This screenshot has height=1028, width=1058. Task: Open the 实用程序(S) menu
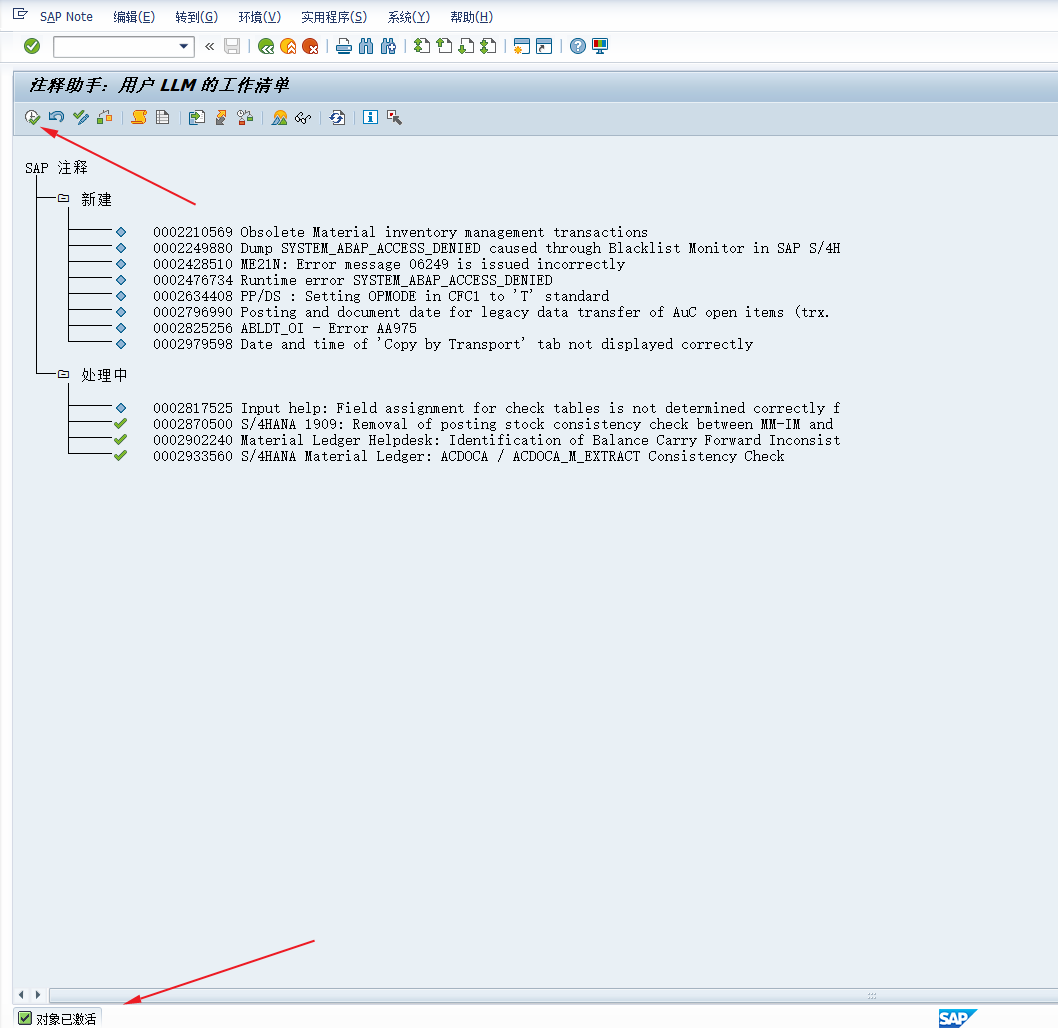(x=334, y=17)
